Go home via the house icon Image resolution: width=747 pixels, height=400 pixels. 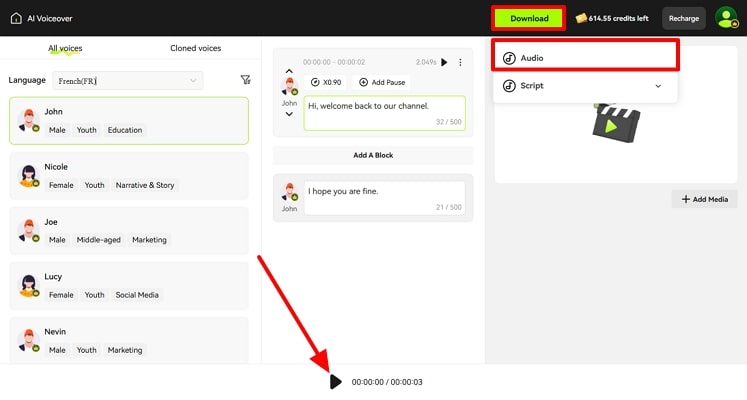tap(16, 19)
